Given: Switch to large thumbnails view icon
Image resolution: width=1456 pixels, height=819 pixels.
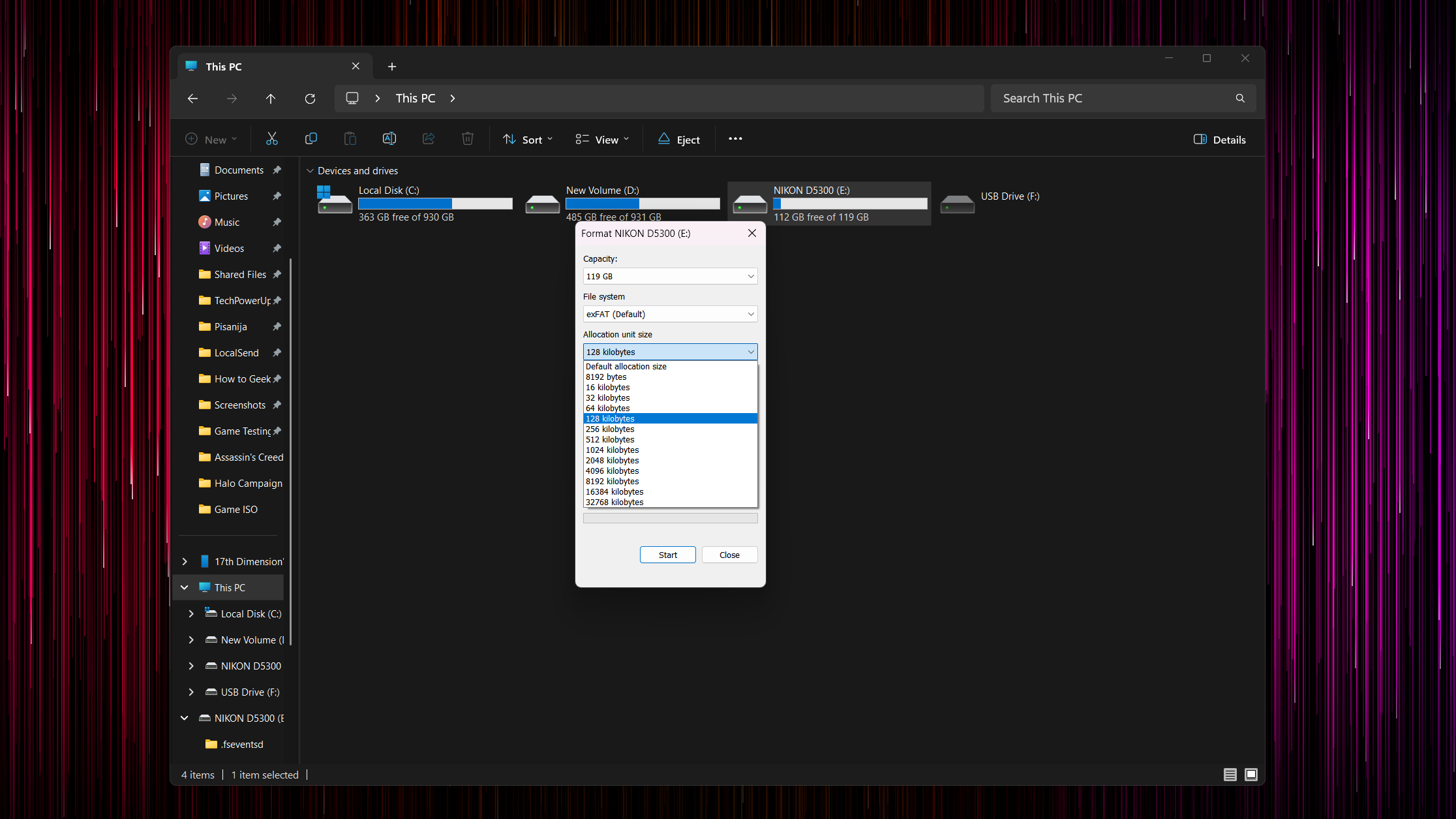Looking at the screenshot, I should pos(1251,775).
